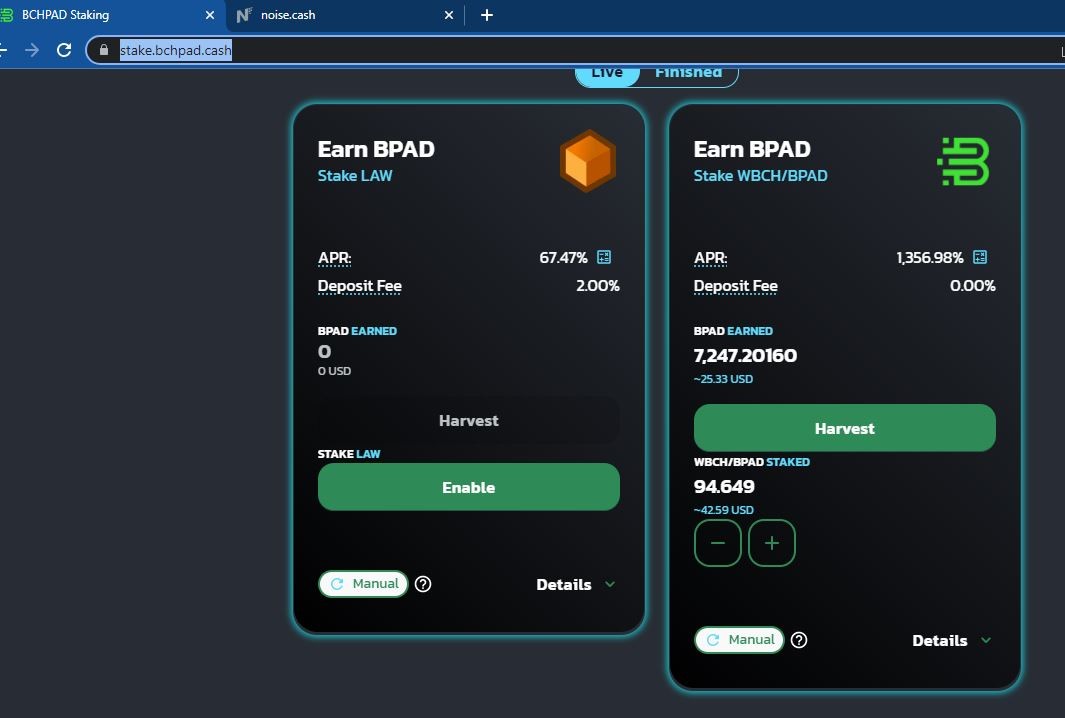Click Deposit Fee label in WBCH/BPAD card
1065x718 pixels.
(x=736, y=286)
